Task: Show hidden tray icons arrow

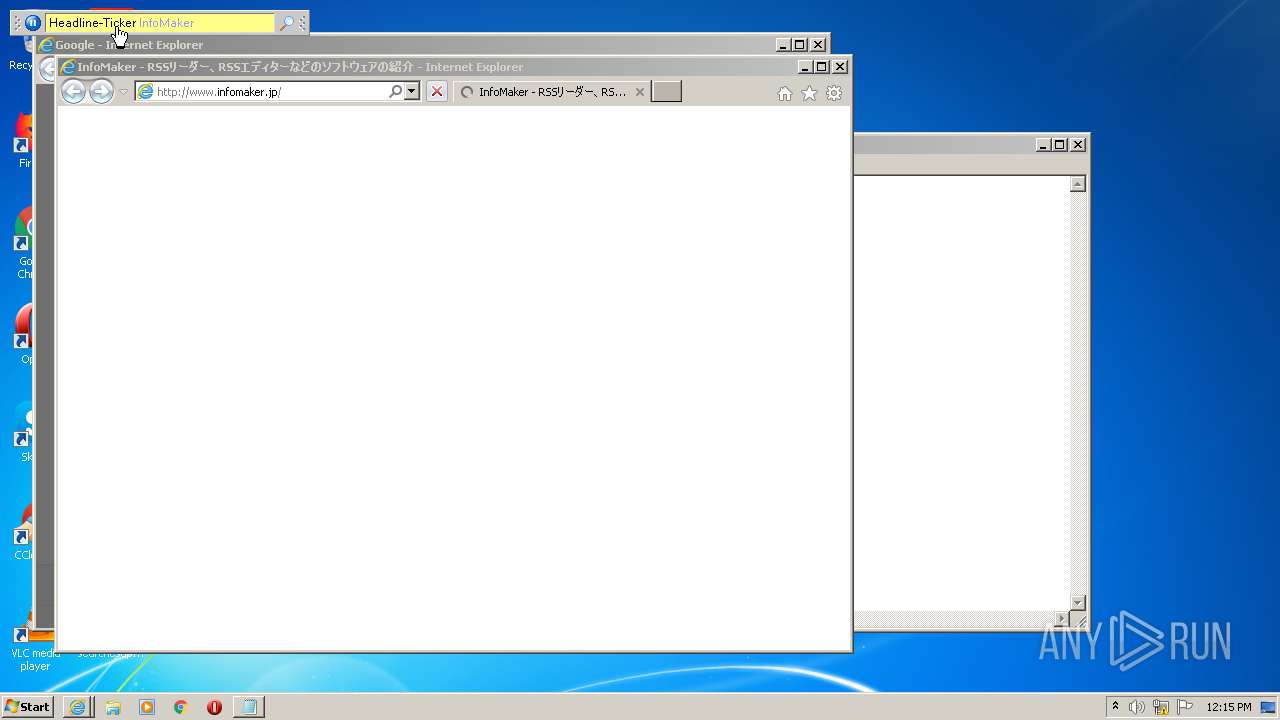Action: pos(1115,707)
